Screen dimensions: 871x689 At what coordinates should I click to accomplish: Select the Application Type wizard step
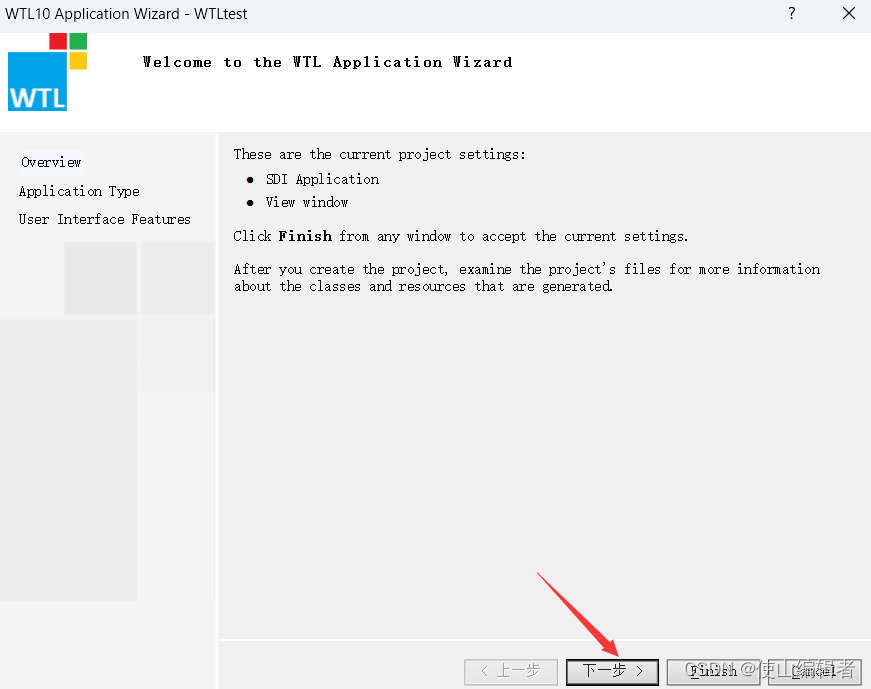(x=79, y=191)
